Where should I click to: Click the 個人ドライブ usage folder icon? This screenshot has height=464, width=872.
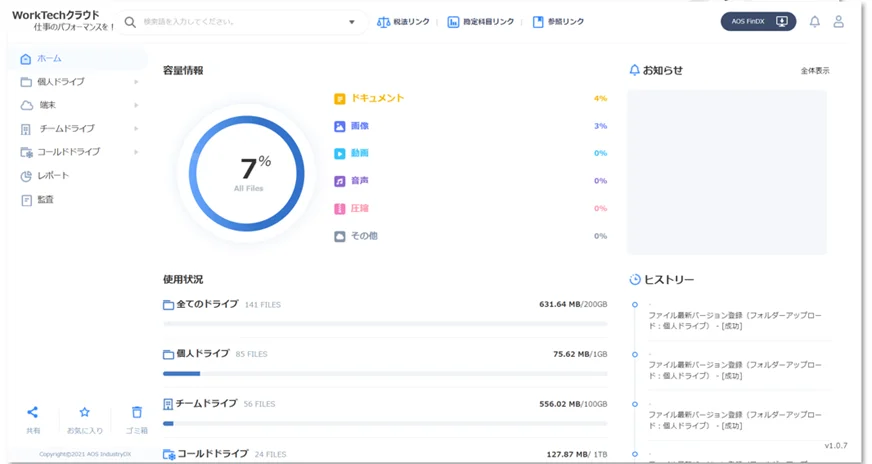[169, 354]
